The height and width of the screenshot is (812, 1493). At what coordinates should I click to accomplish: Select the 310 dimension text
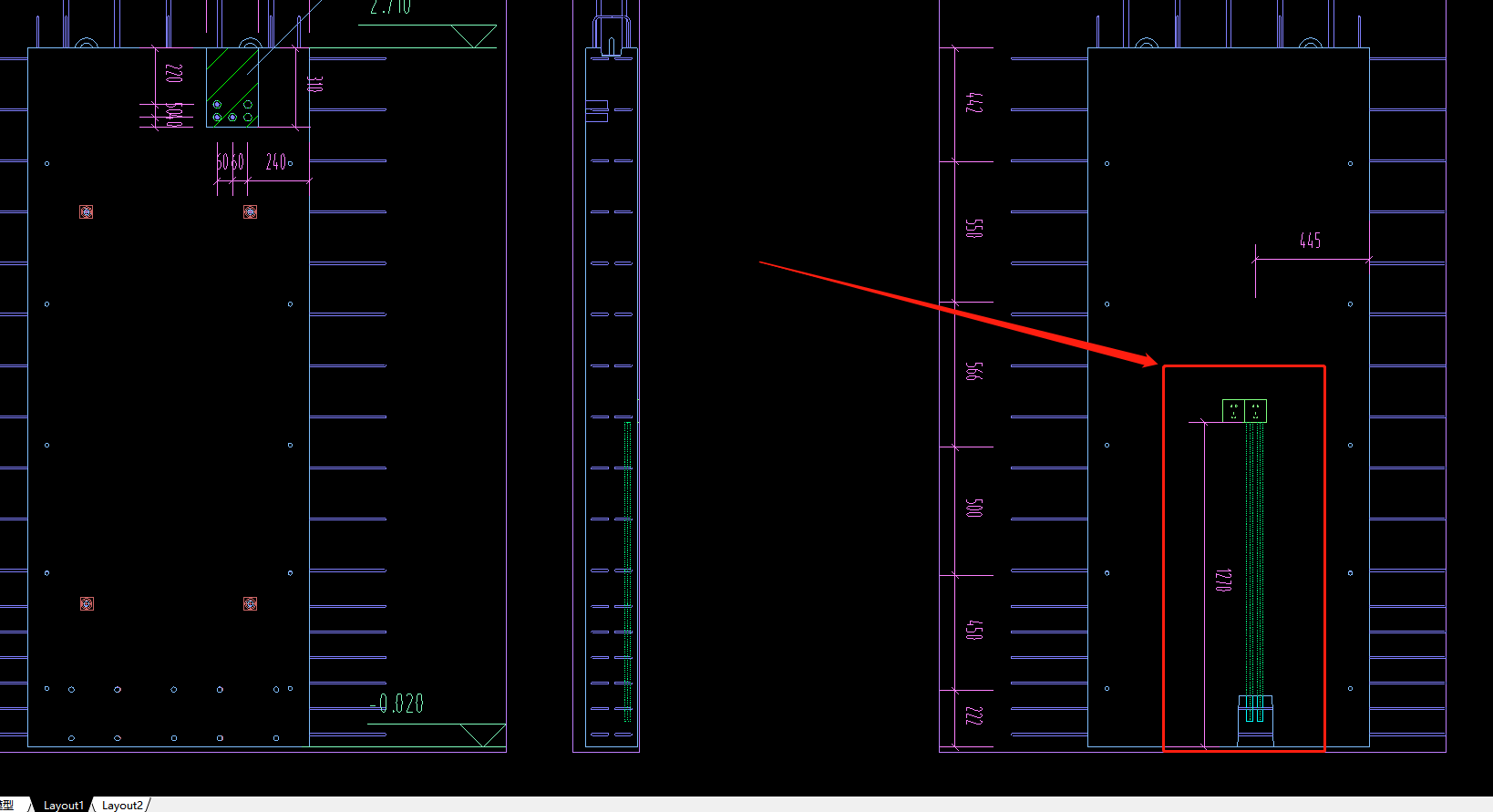click(x=315, y=84)
